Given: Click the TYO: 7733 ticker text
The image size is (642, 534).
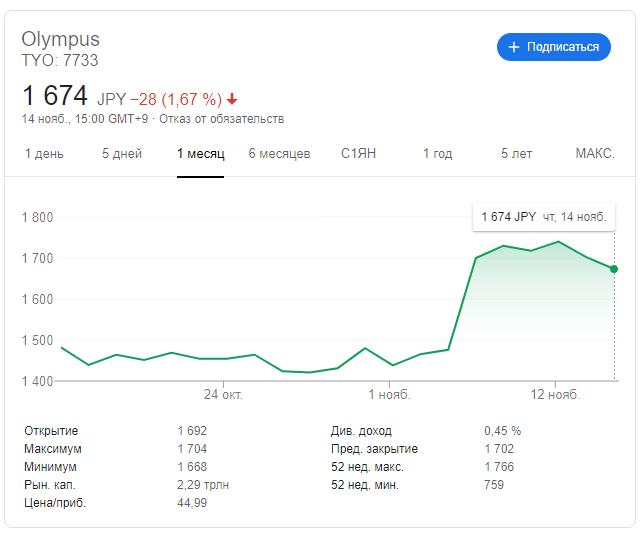Looking at the screenshot, I should (x=60, y=60).
